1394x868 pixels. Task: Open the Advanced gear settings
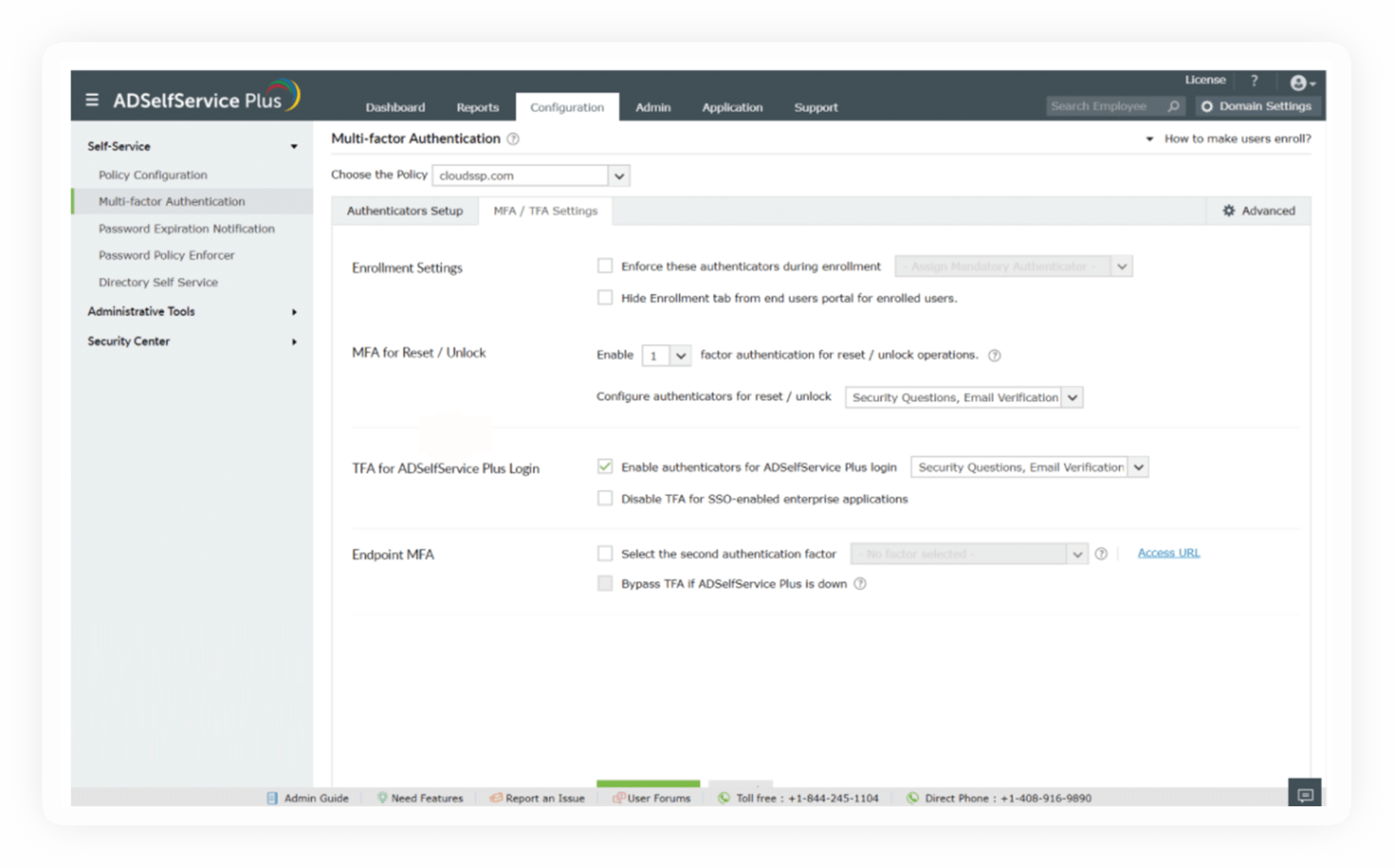pos(1258,211)
